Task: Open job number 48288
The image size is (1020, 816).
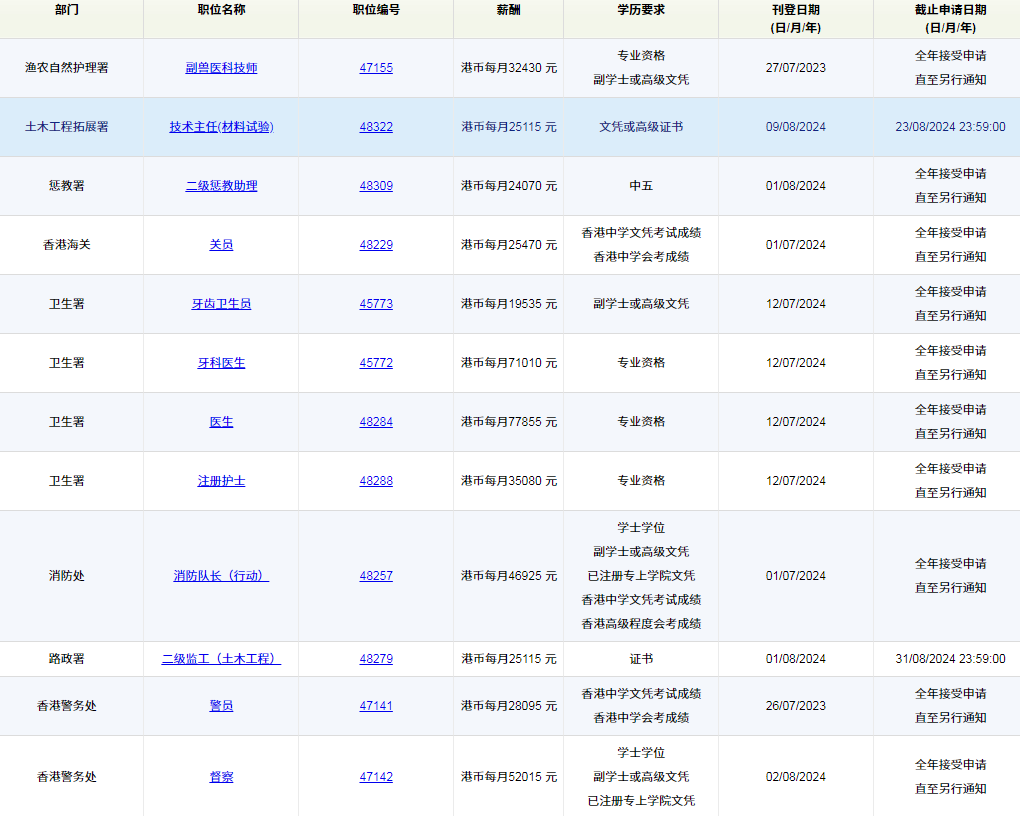Action: (376, 481)
